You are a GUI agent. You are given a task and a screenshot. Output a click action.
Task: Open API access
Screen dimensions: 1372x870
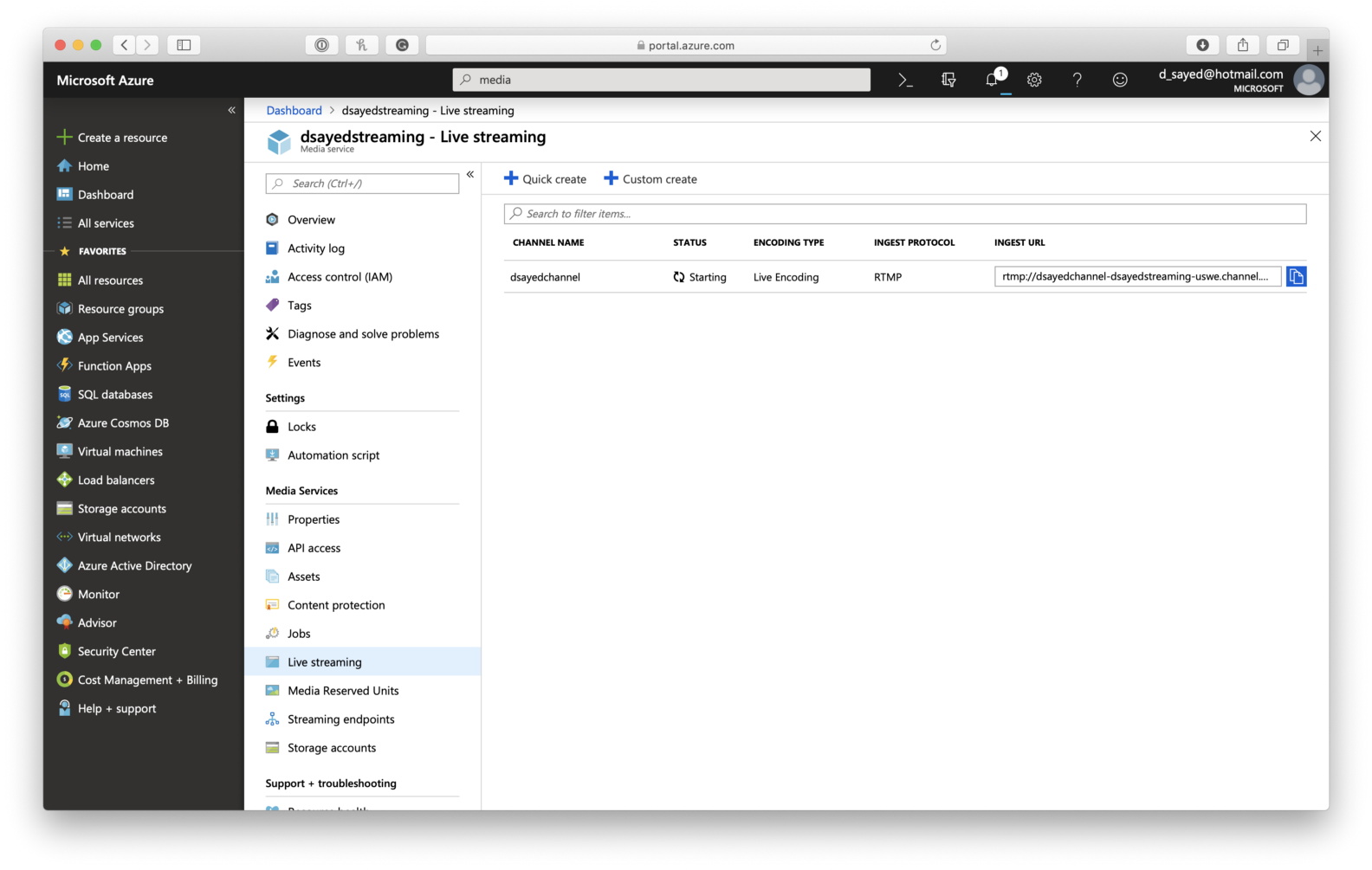click(303, 548)
